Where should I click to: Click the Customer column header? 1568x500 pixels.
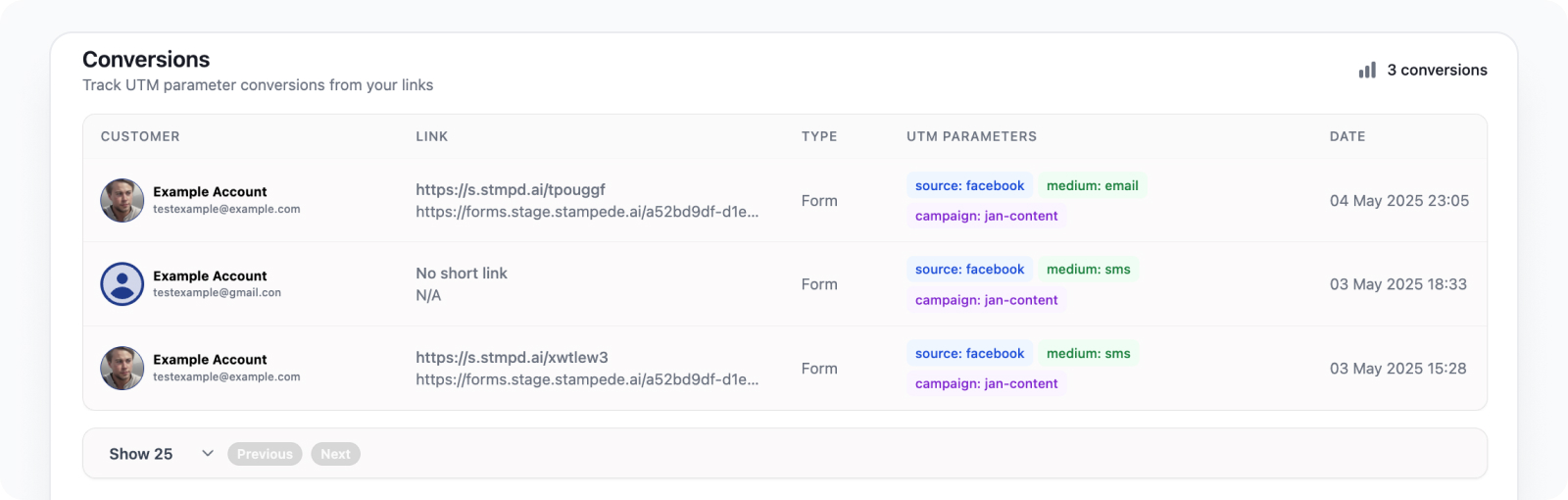(x=140, y=136)
